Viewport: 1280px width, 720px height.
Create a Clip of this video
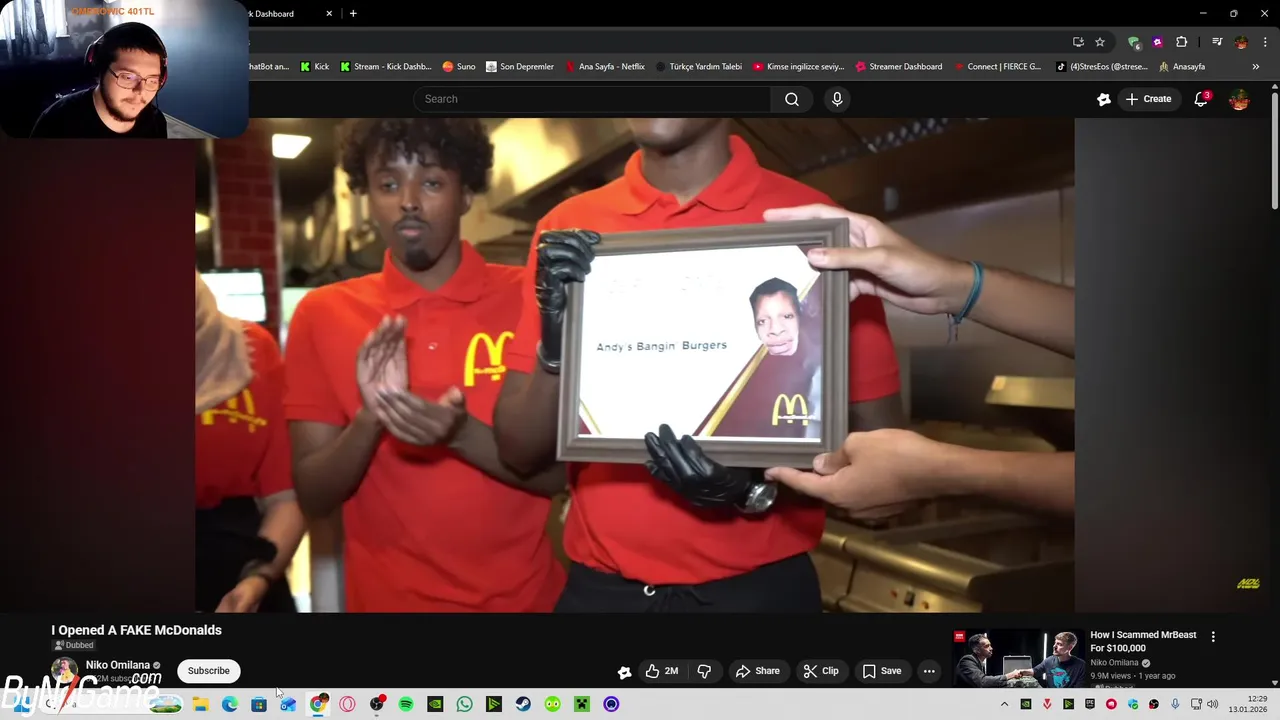pyautogui.click(x=821, y=671)
